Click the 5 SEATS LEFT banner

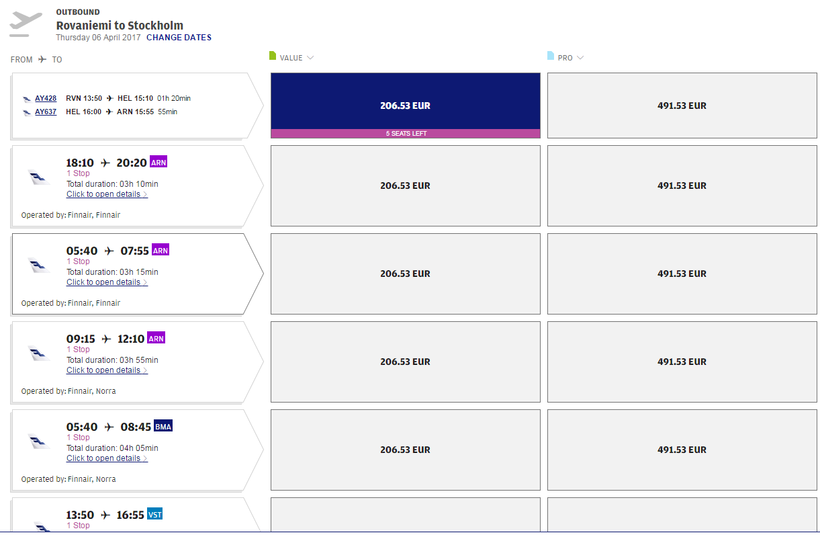tap(405, 133)
